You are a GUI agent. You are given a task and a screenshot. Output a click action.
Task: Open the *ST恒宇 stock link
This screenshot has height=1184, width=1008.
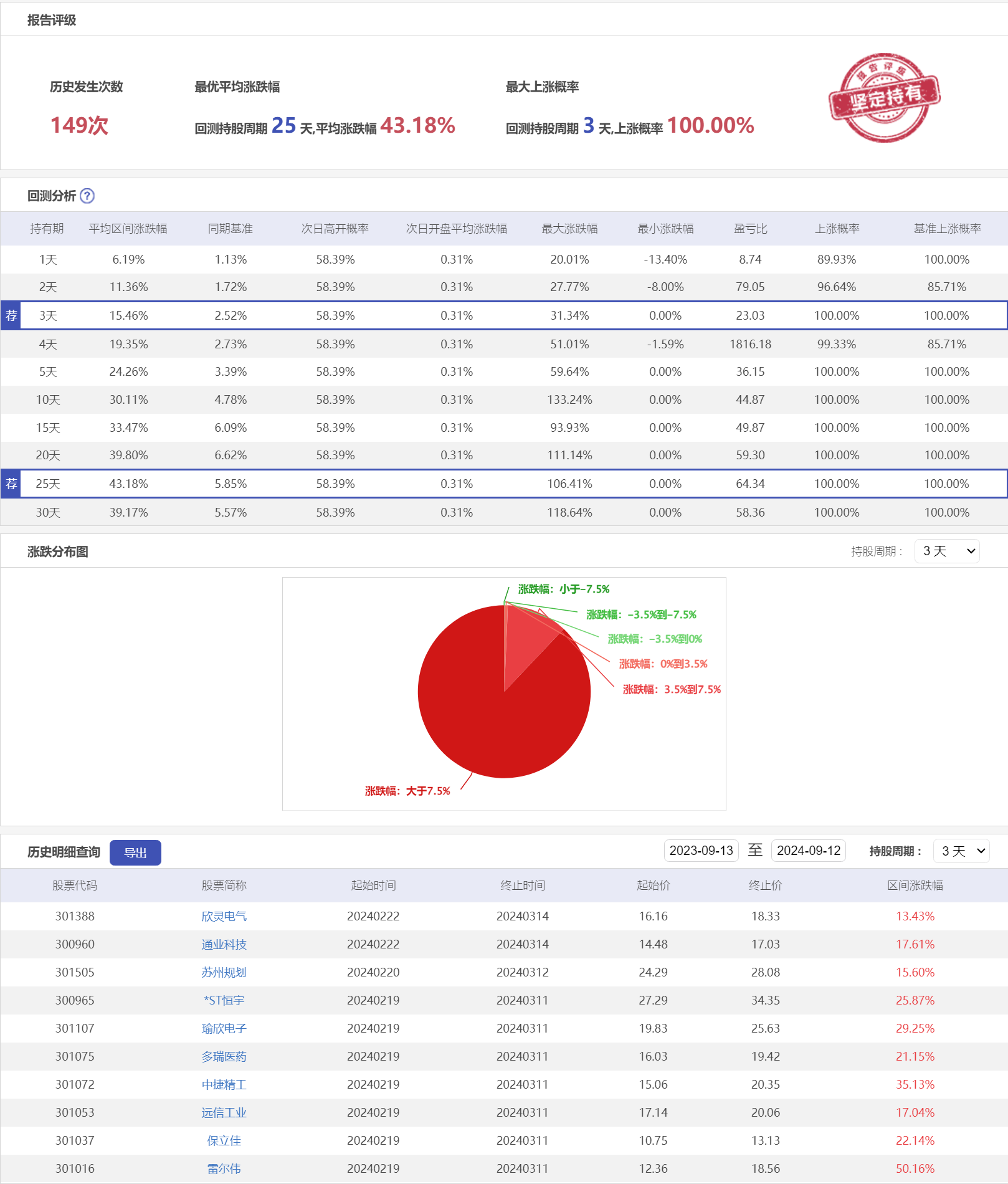[x=224, y=1001]
